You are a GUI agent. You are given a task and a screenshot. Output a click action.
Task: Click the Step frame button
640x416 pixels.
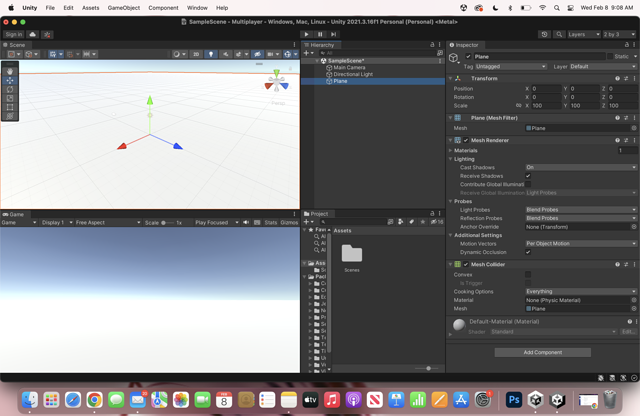(333, 34)
